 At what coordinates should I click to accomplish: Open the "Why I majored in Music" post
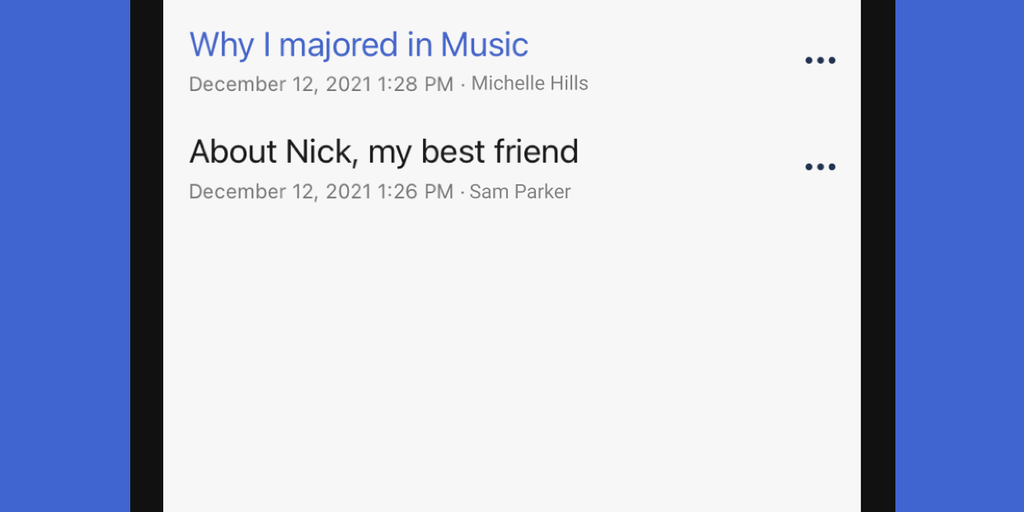[x=358, y=45]
